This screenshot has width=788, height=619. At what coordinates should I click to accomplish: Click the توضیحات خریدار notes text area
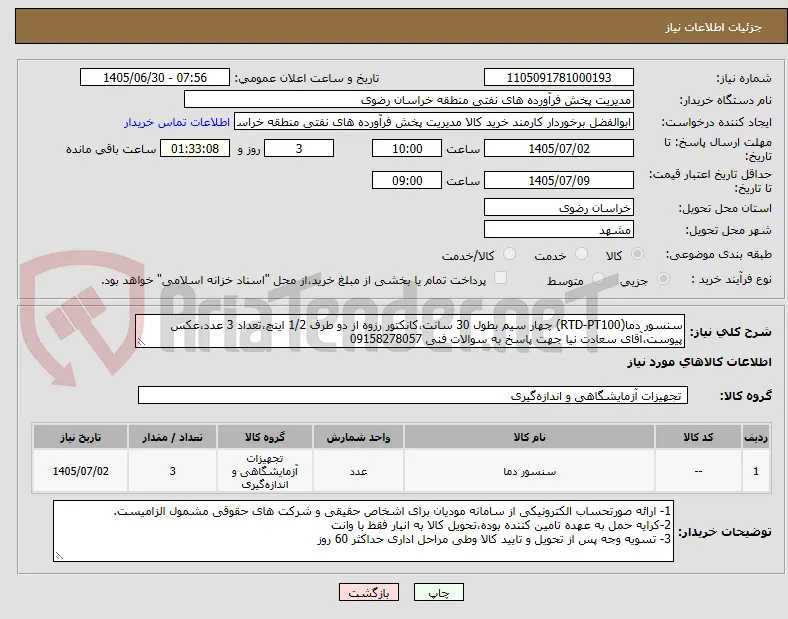pos(363,531)
